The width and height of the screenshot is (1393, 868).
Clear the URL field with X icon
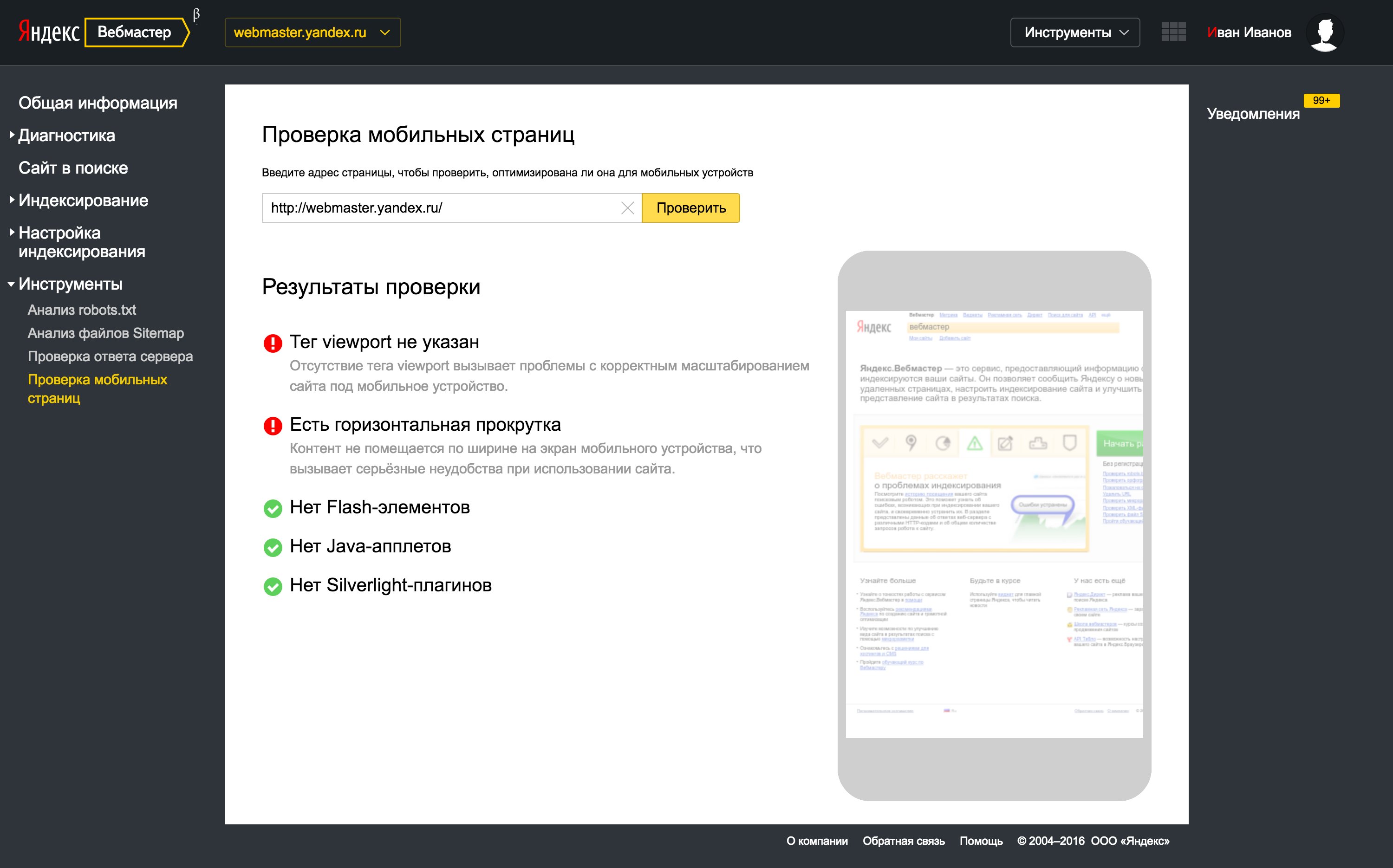pyautogui.click(x=628, y=208)
